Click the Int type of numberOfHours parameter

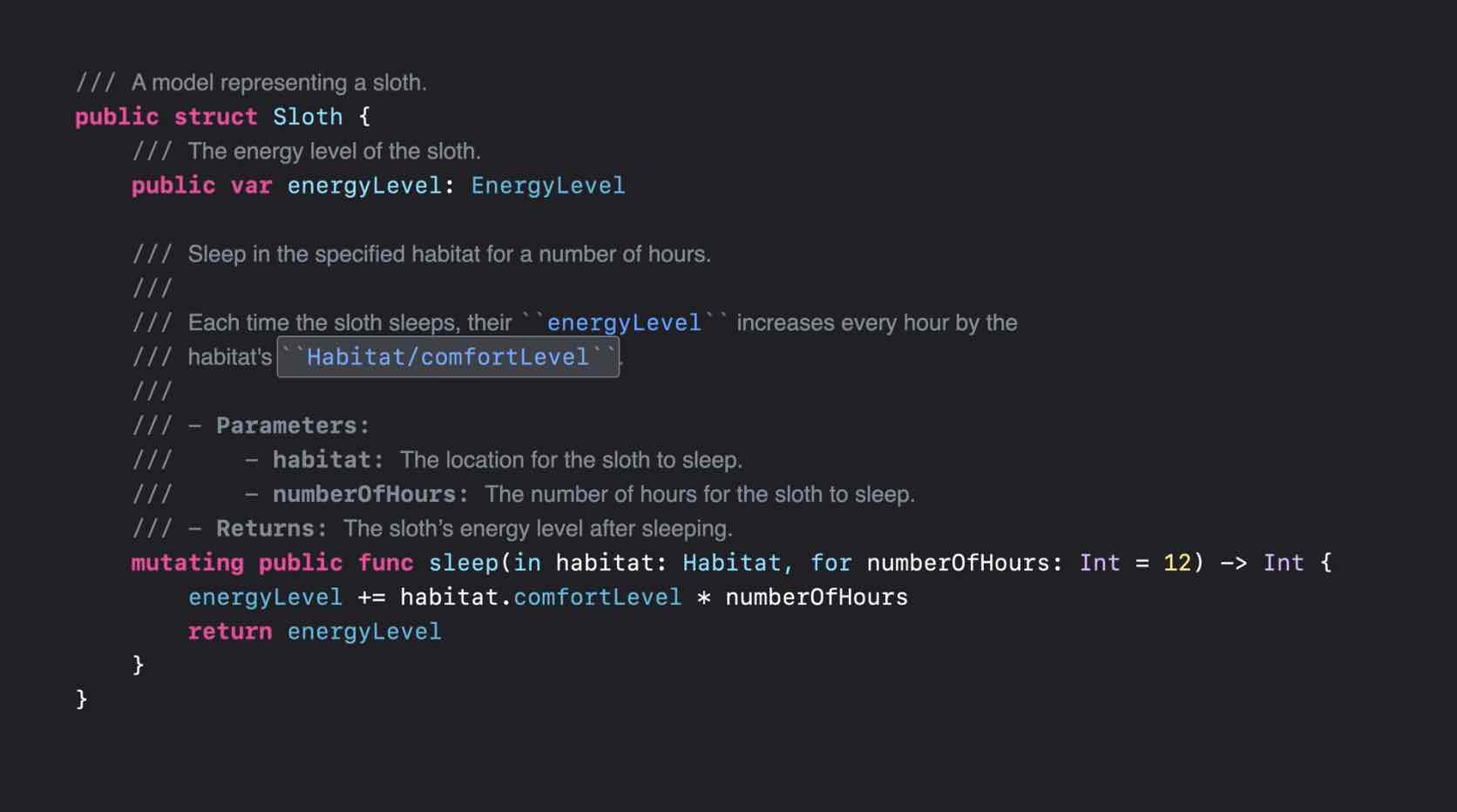pos(1100,563)
